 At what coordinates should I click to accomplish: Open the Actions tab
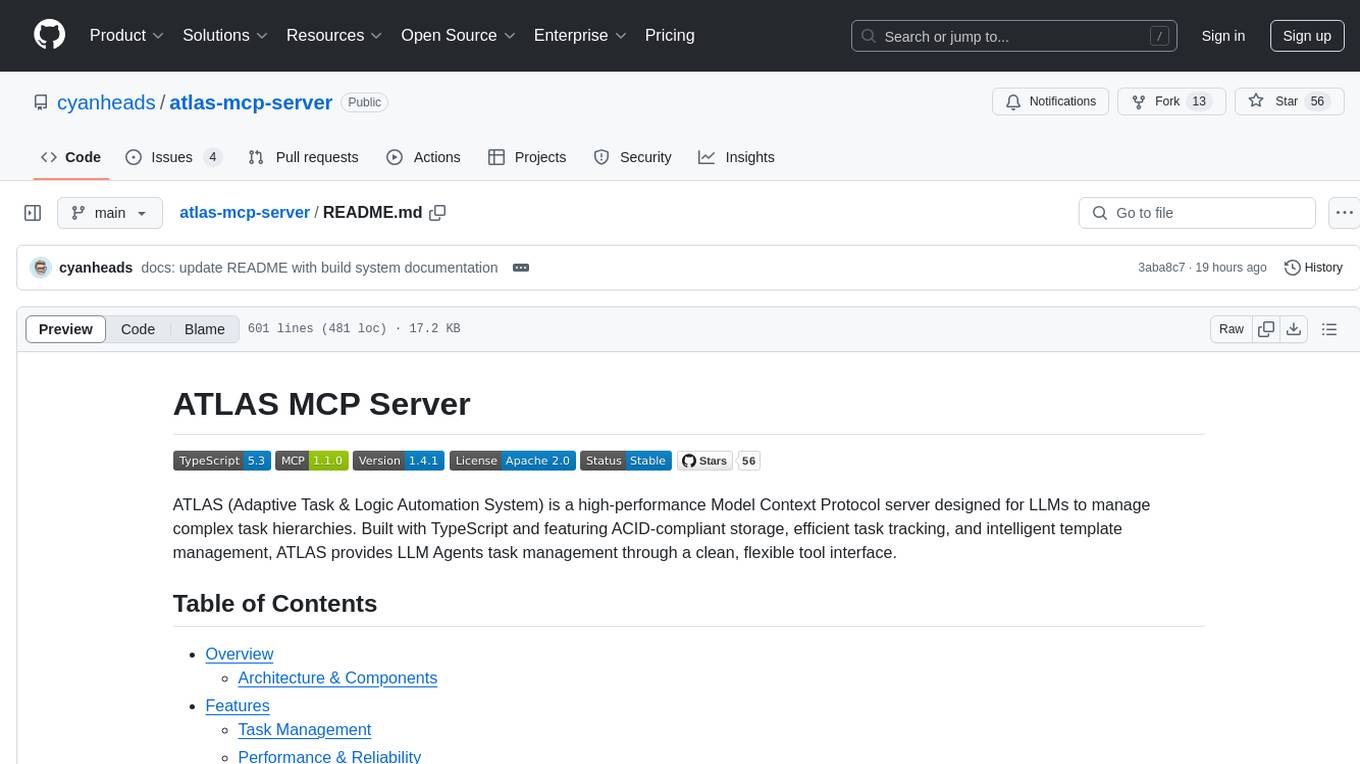coord(423,157)
